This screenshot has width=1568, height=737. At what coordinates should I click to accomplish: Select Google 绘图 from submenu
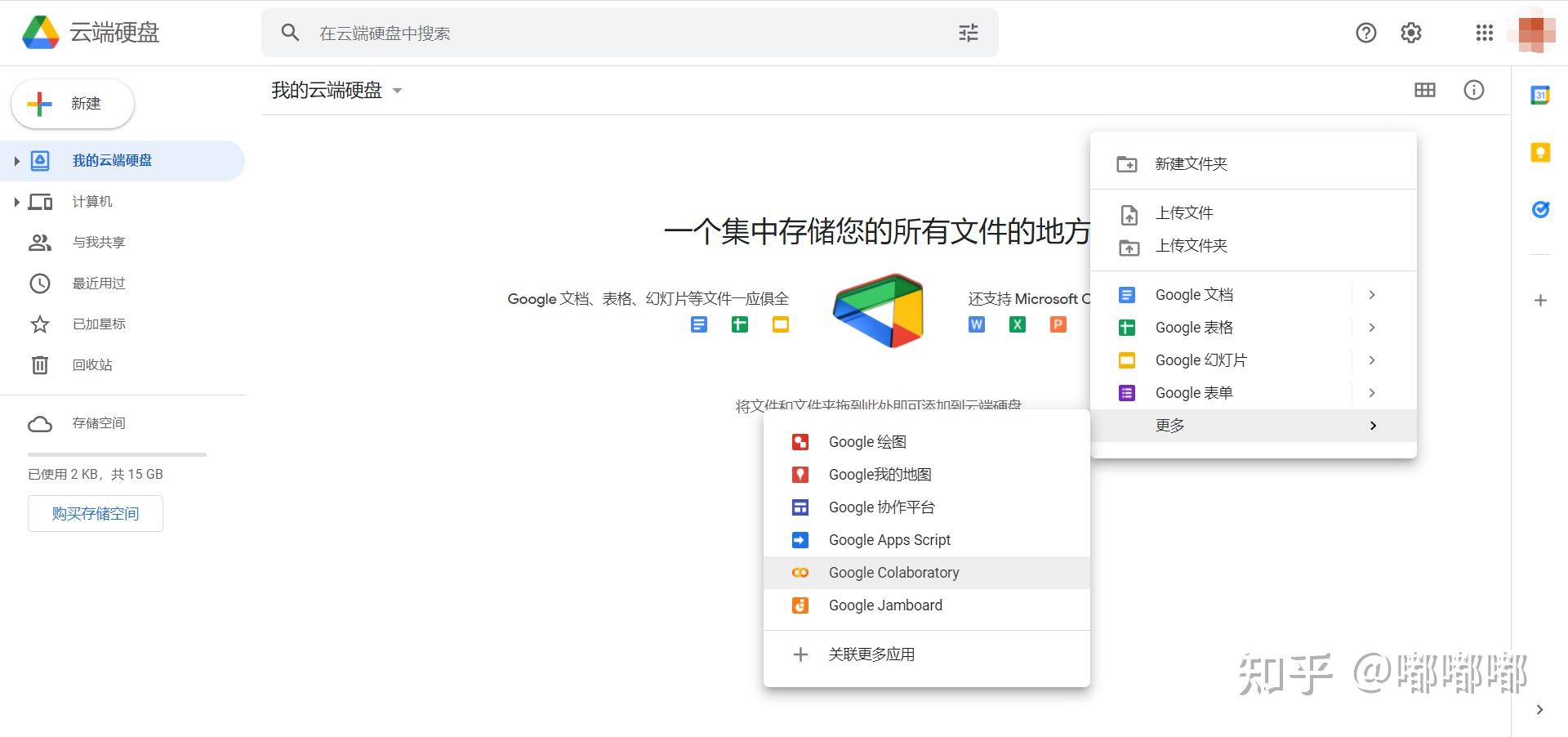coord(927,442)
